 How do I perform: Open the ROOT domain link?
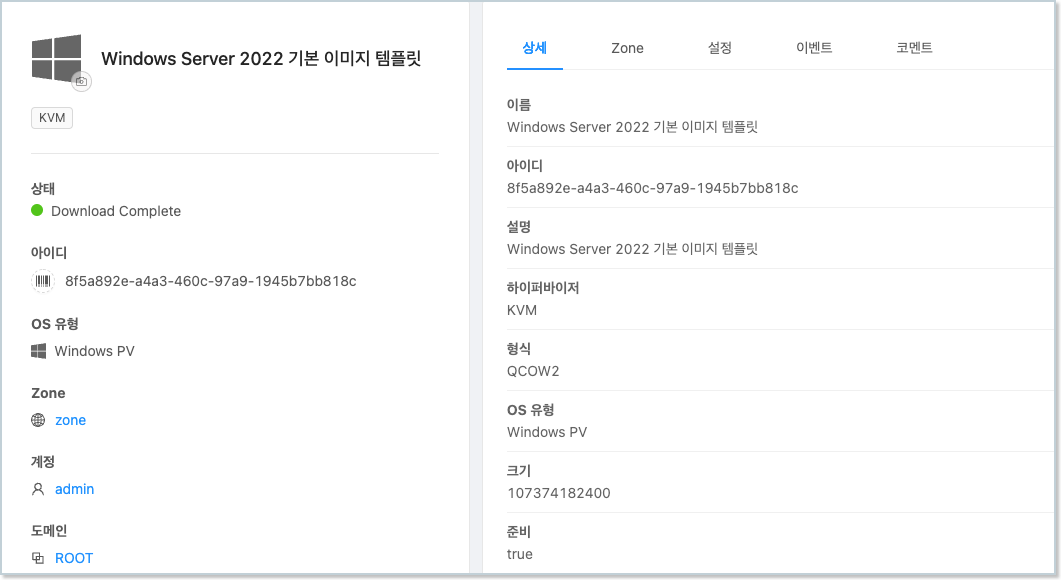tap(74, 558)
